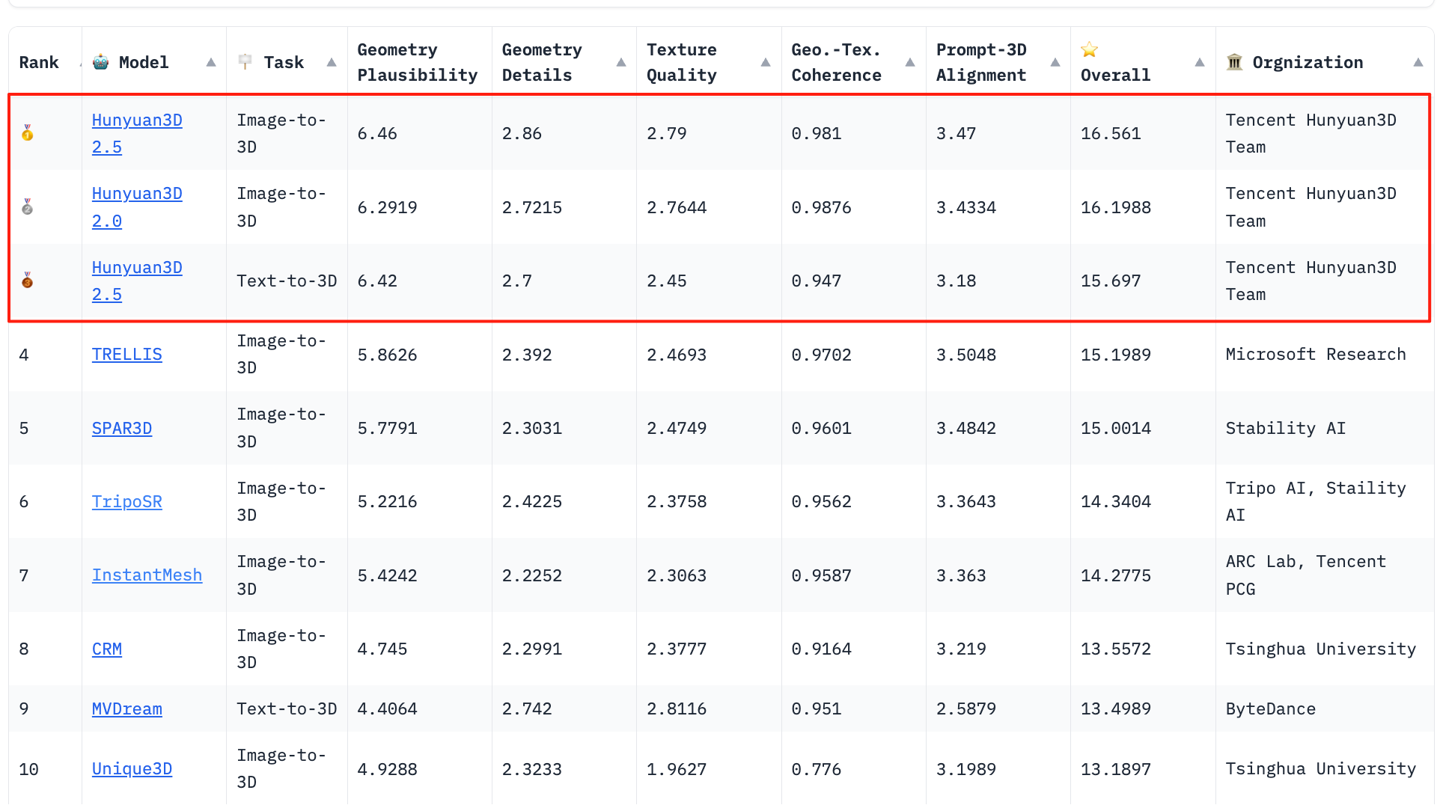Click the MVDream model link

[127, 709]
